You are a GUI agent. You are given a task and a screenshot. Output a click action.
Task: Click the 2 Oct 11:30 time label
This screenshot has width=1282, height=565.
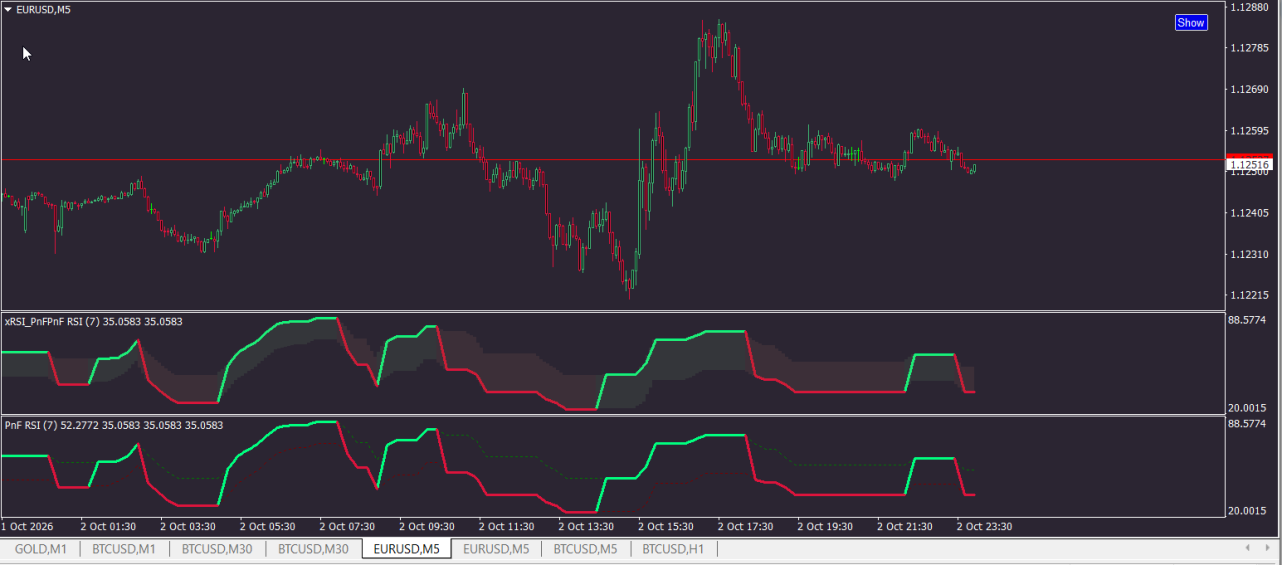pos(506,526)
